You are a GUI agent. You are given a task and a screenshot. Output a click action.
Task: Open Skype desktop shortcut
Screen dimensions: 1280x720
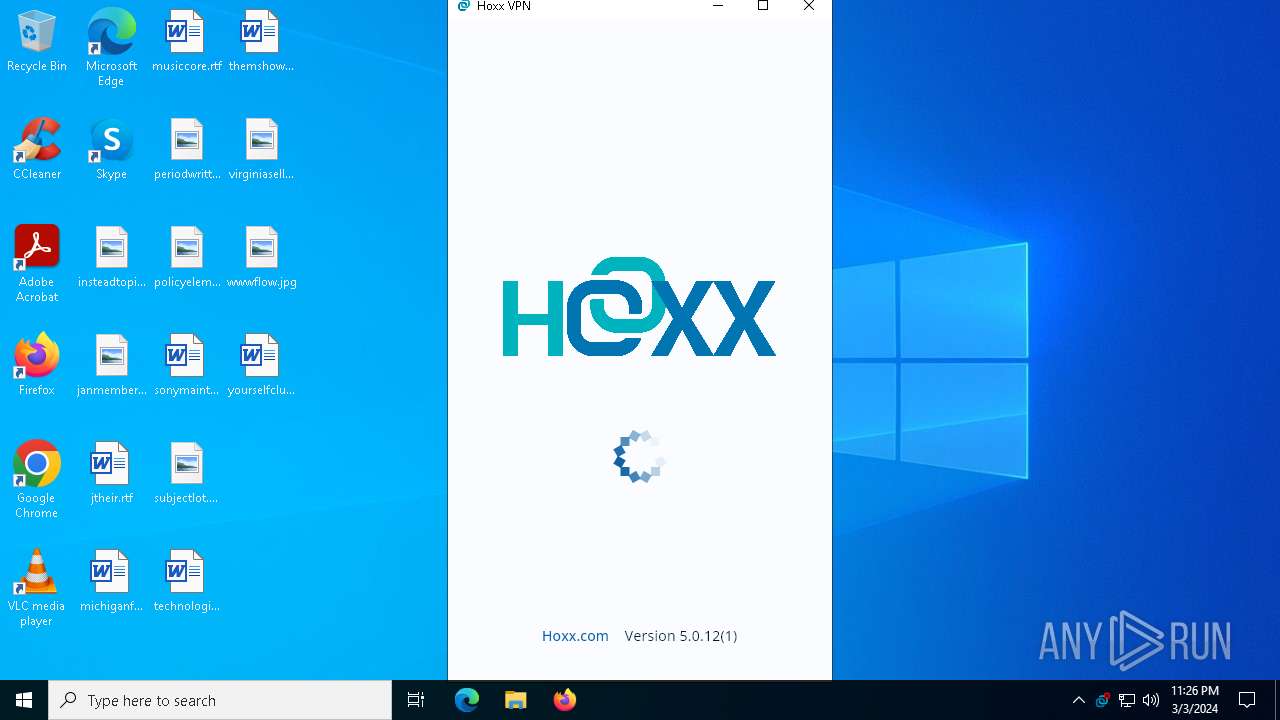[x=111, y=149]
